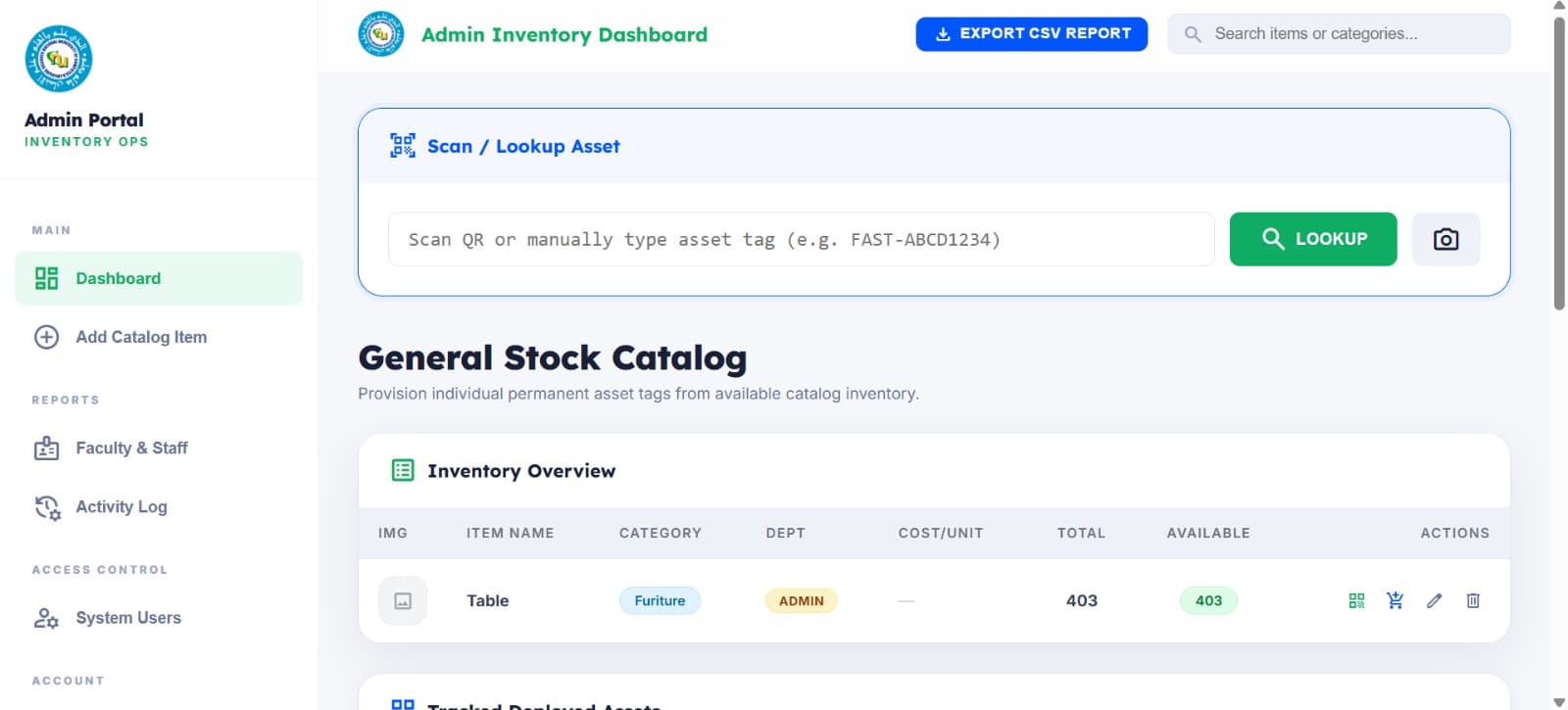Click the Admin Inventory Dashboard title
The height and width of the screenshot is (710, 1568).
563,34
